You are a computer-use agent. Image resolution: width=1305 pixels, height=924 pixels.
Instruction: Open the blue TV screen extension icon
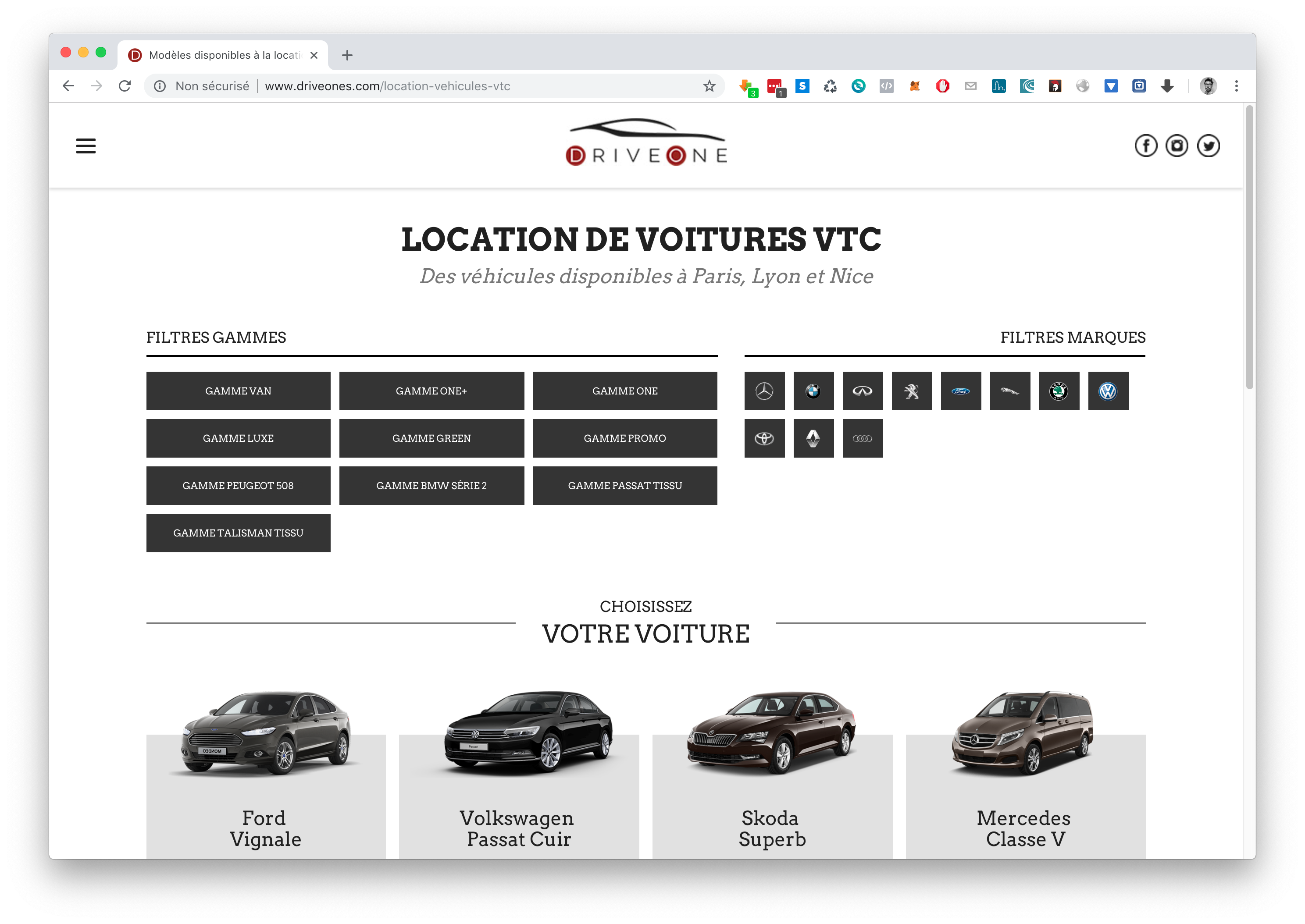click(1139, 86)
